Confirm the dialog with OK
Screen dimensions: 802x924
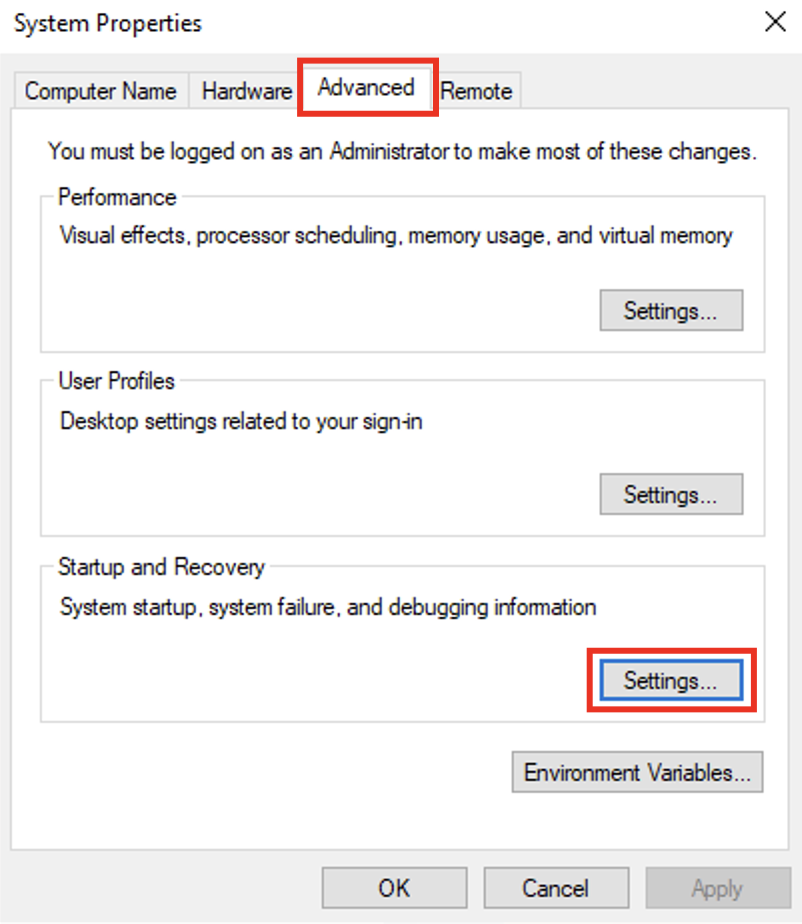coord(394,888)
